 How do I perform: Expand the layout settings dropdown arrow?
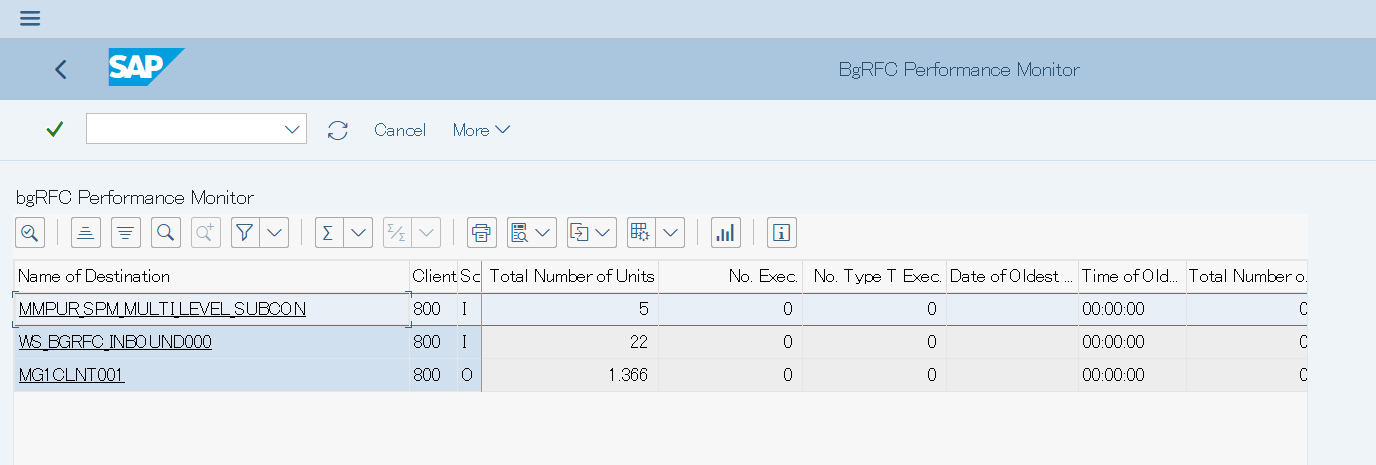click(671, 233)
